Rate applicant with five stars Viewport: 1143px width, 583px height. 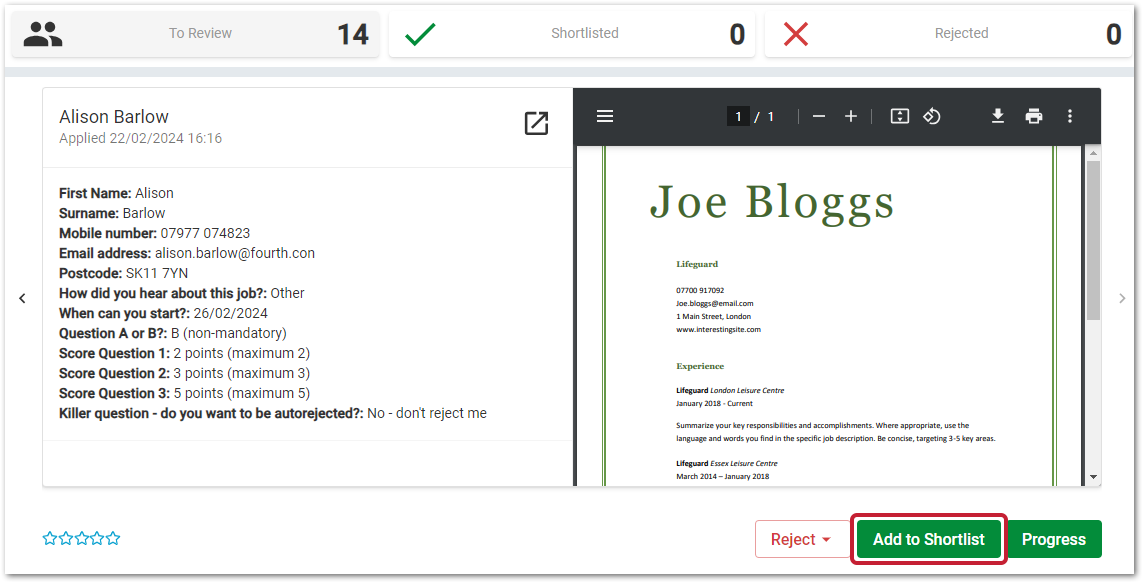point(113,539)
